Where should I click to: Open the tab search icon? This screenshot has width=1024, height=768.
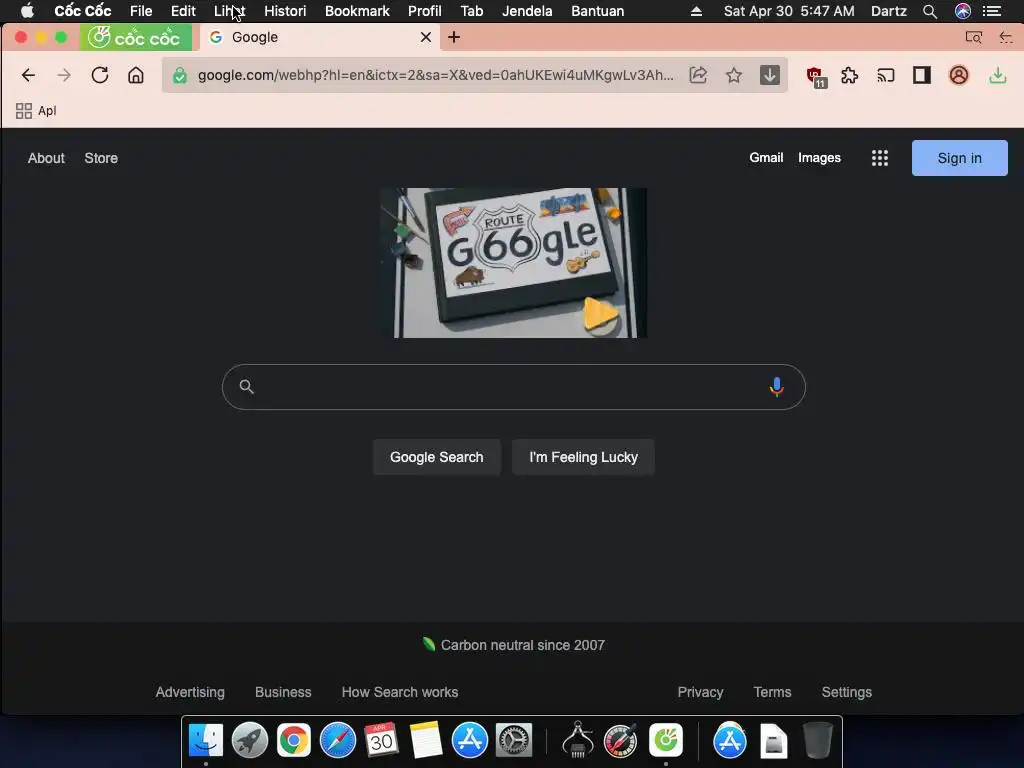pyautogui.click(x=974, y=37)
